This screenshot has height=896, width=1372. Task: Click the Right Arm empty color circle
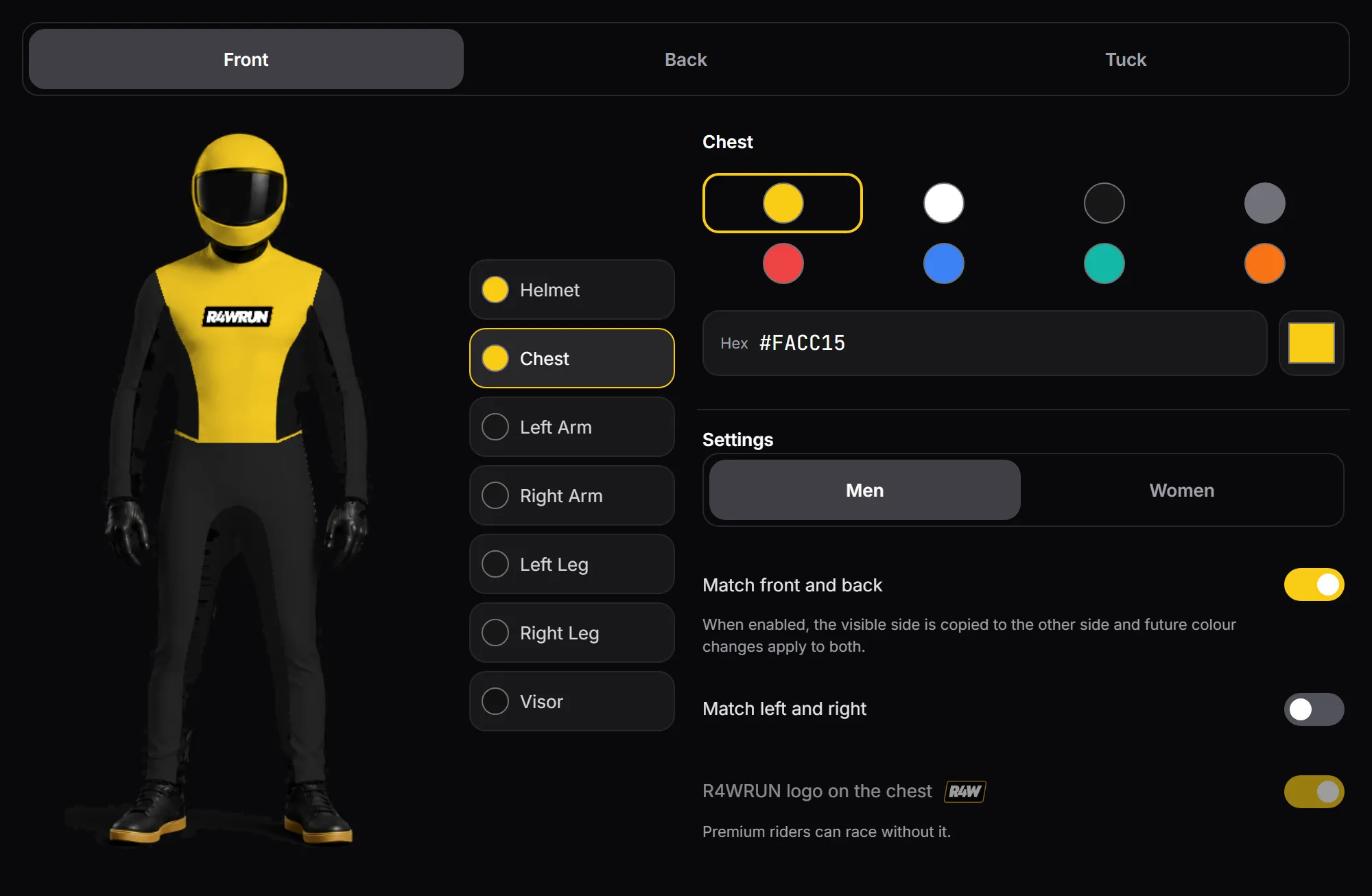495,495
